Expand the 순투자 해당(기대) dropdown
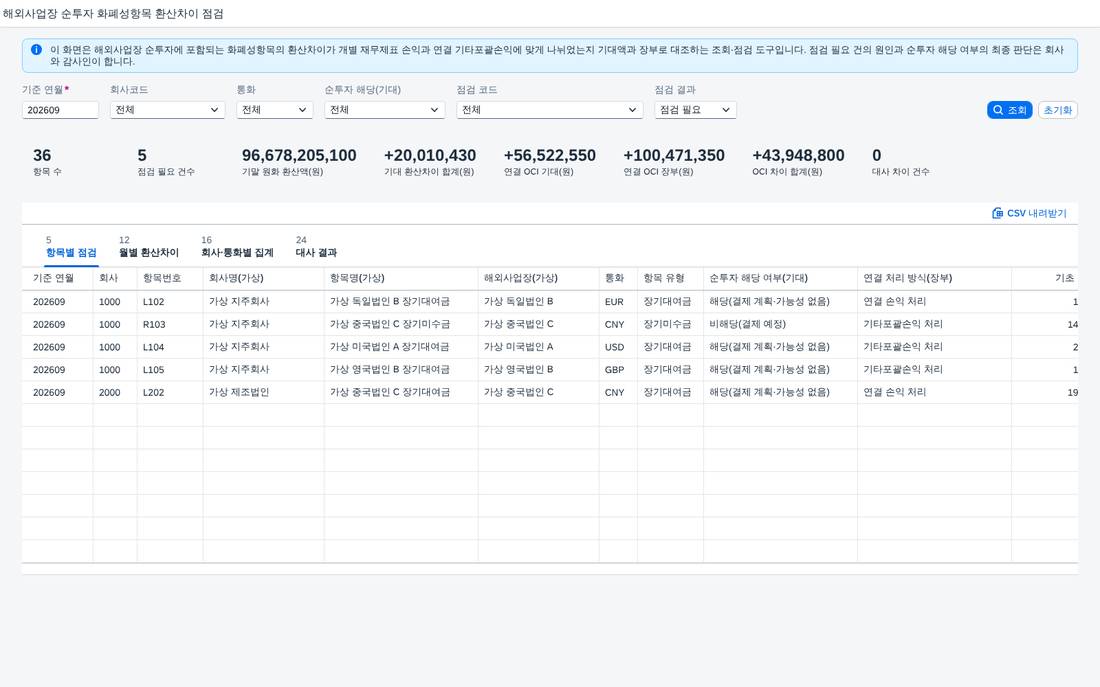Screen dimensions: 1100x687 pos(384,110)
